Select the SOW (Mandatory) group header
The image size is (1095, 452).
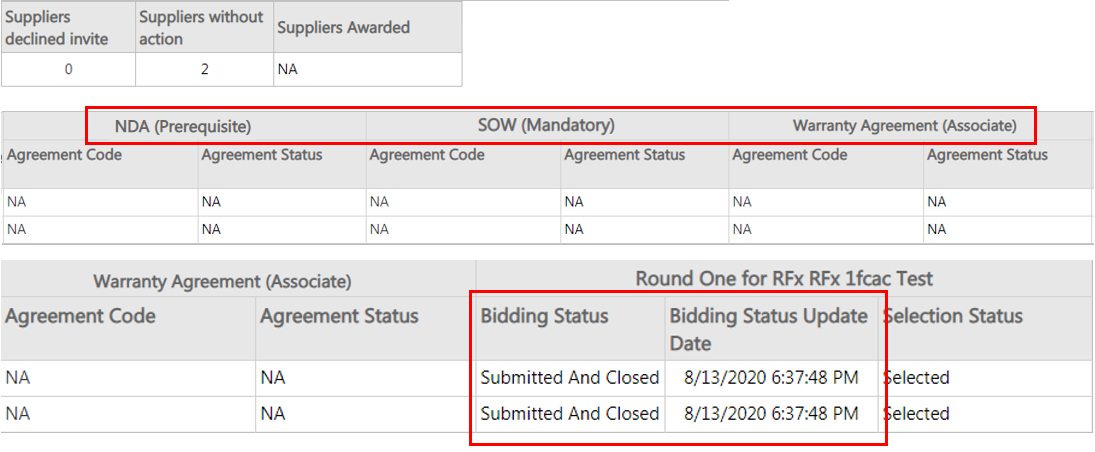[x=546, y=126]
